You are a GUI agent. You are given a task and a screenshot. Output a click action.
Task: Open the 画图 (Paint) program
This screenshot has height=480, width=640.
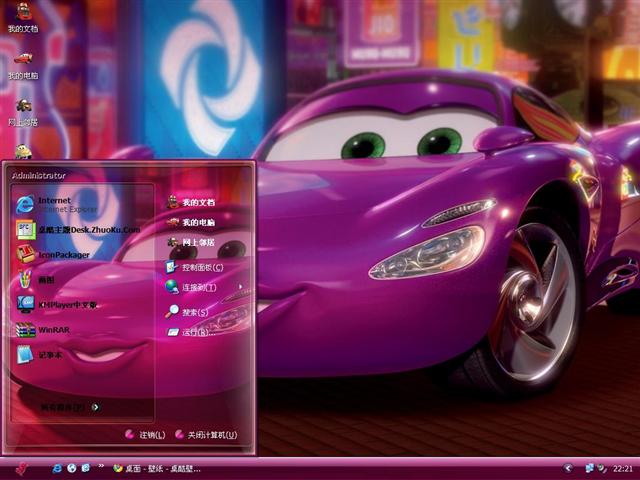(50, 280)
